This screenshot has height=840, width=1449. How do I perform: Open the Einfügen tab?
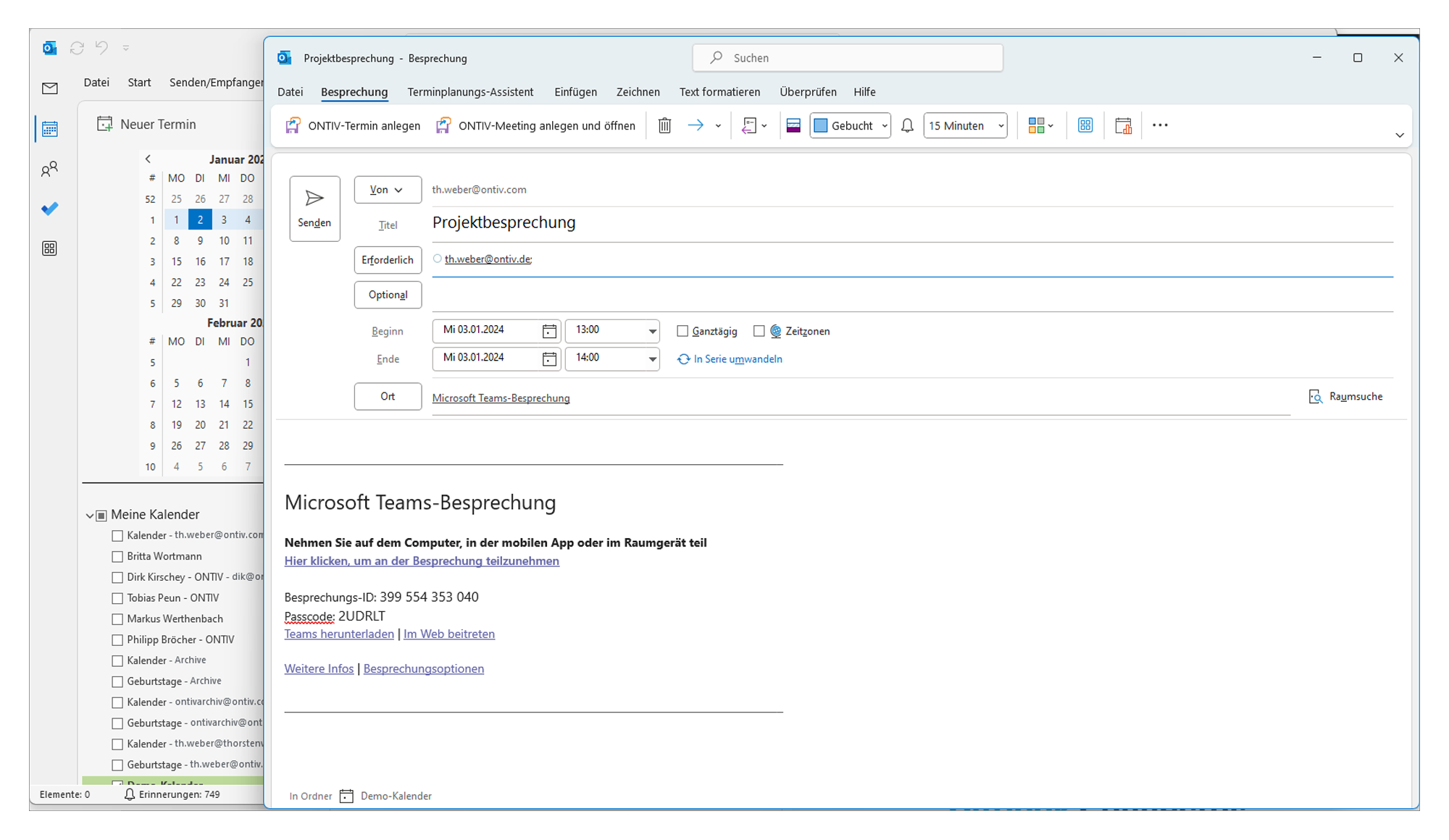click(x=575, y=92)
